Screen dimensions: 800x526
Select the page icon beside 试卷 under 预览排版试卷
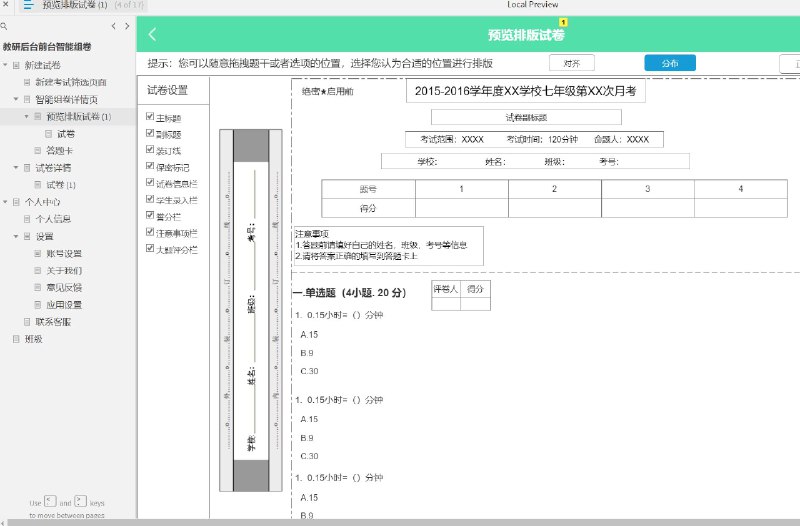click(x=48, y=134)
